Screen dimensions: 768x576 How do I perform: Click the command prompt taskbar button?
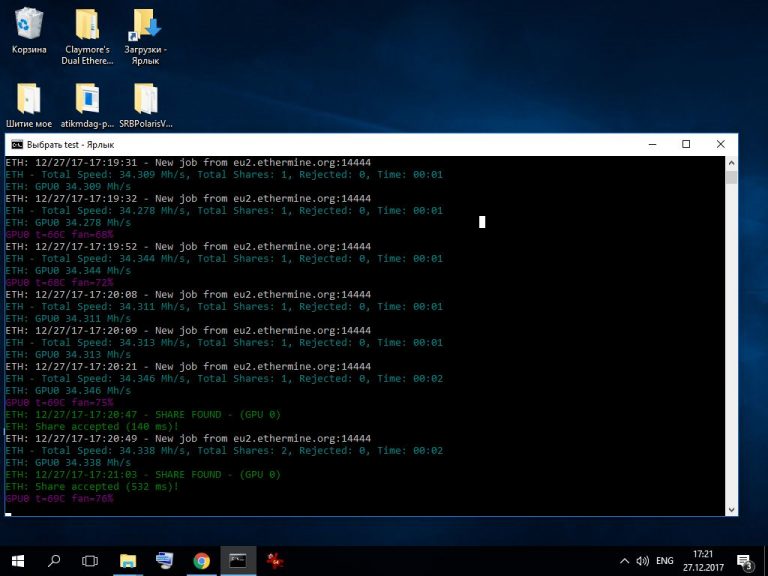point(238,560)
